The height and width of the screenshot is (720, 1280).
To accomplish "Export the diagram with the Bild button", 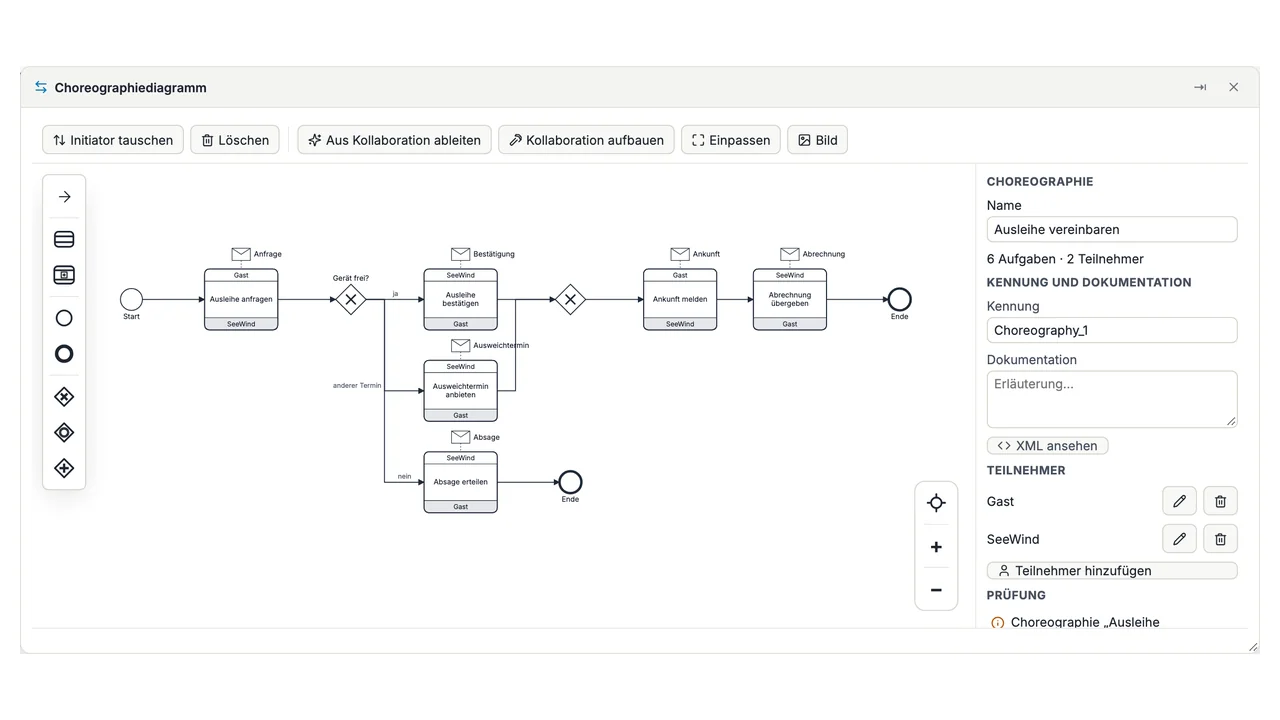I will pos(817,140).
